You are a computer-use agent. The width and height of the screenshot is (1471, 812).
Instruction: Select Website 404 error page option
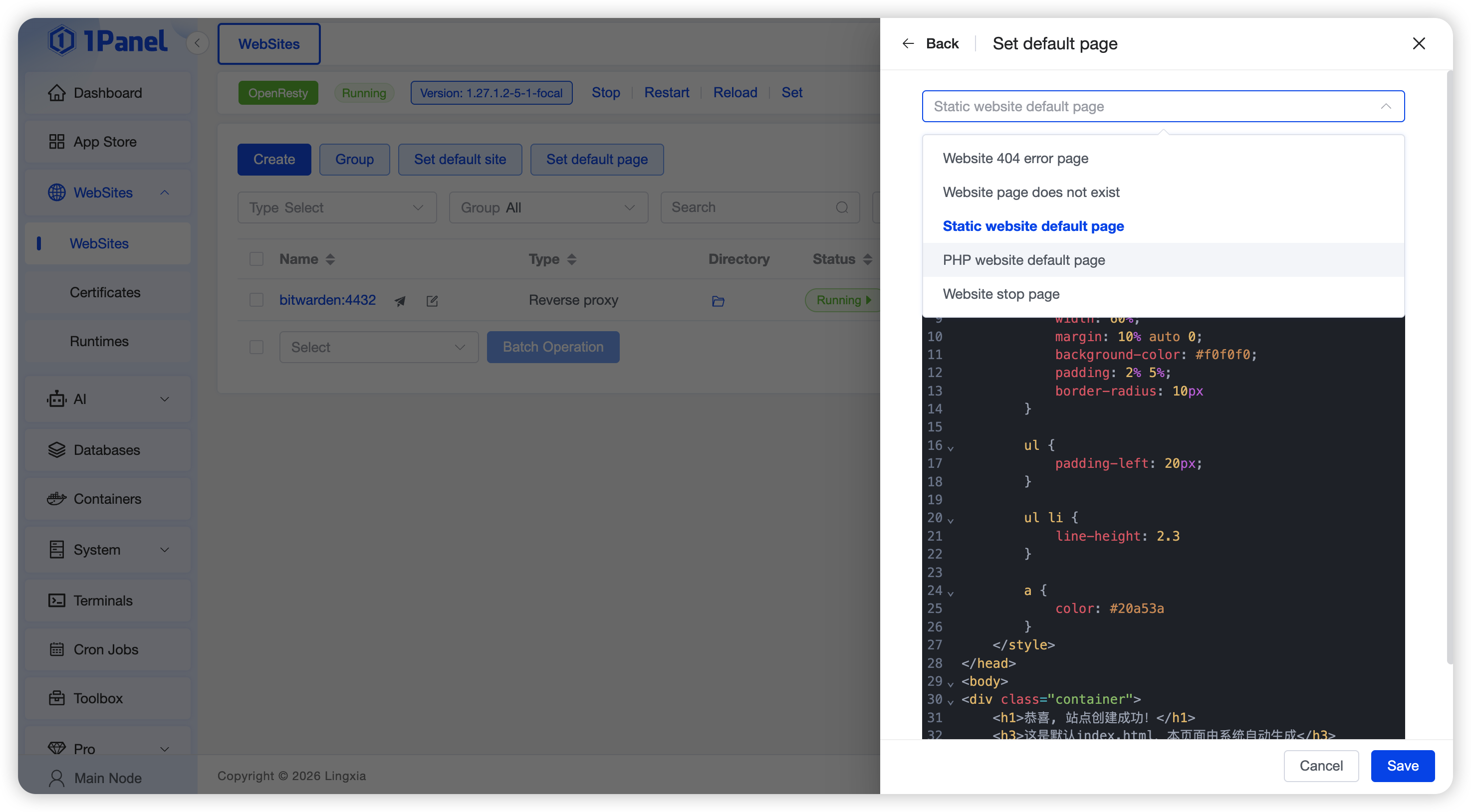pyautogui.click(x=1015, y=158)
